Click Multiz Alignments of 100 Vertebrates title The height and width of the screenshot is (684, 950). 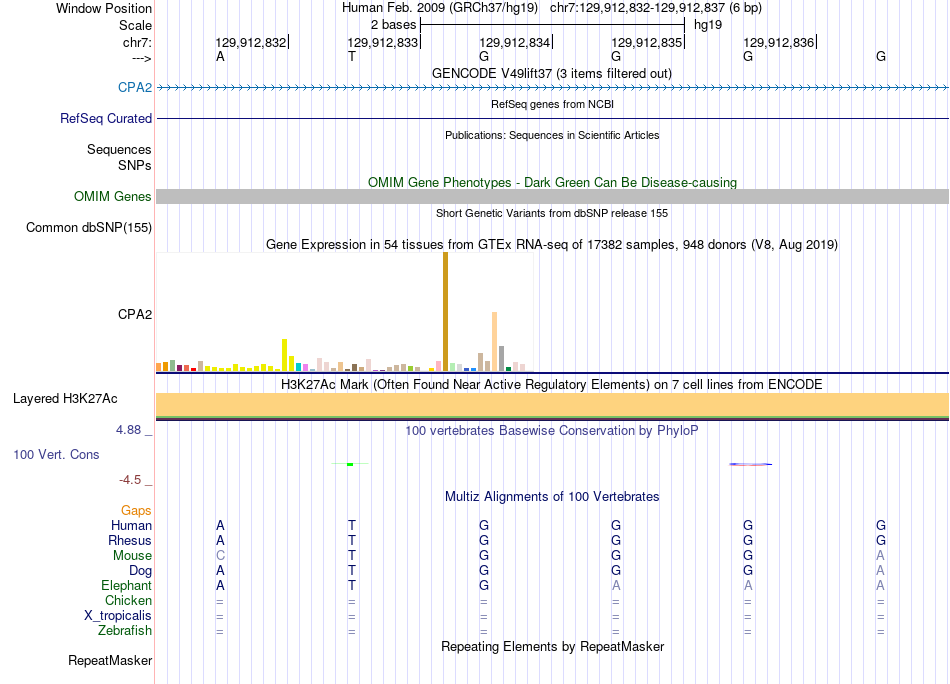[x=552, y=497]
